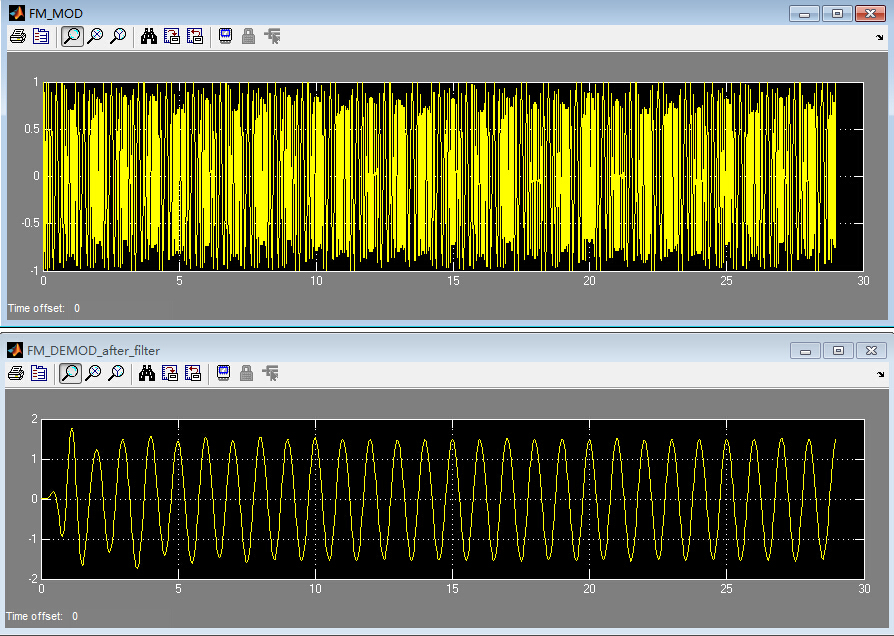This screenshot has width=894, height=636.
Task: Click the Autoscale binoculars in the FM_MOD scope
Action: 149,37
